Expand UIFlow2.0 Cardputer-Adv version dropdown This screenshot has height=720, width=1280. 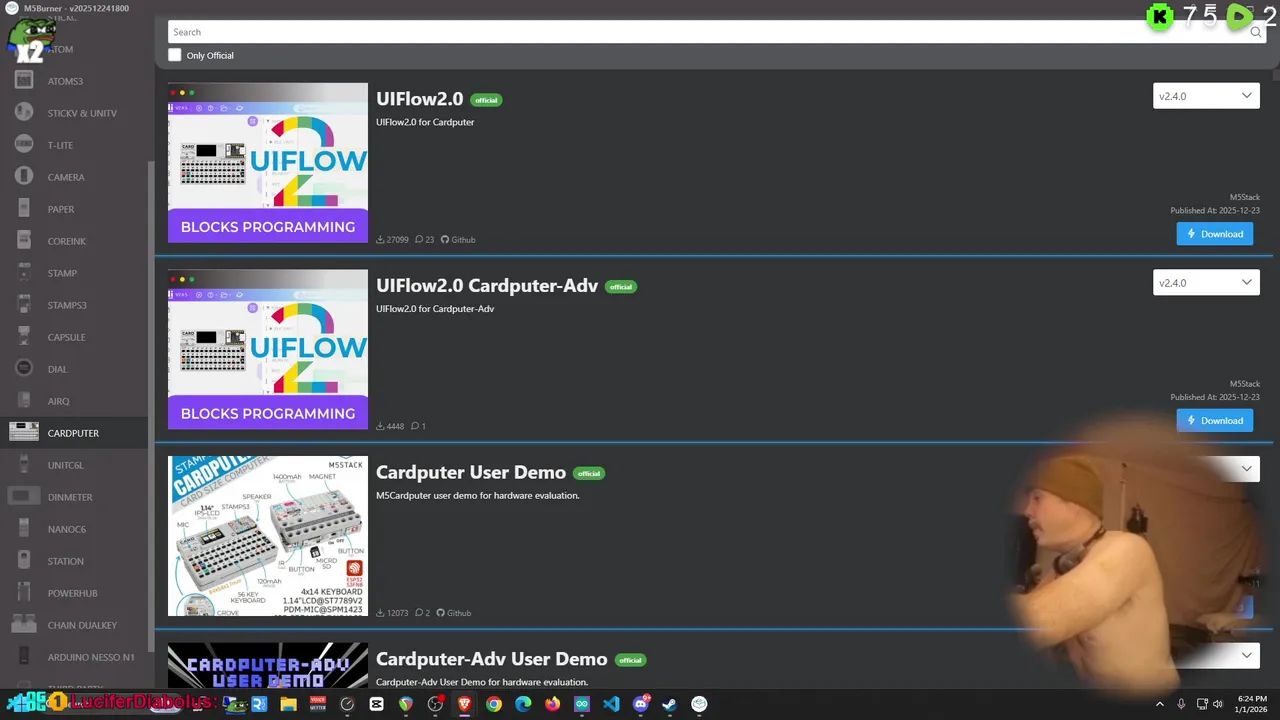[1206, 283]
